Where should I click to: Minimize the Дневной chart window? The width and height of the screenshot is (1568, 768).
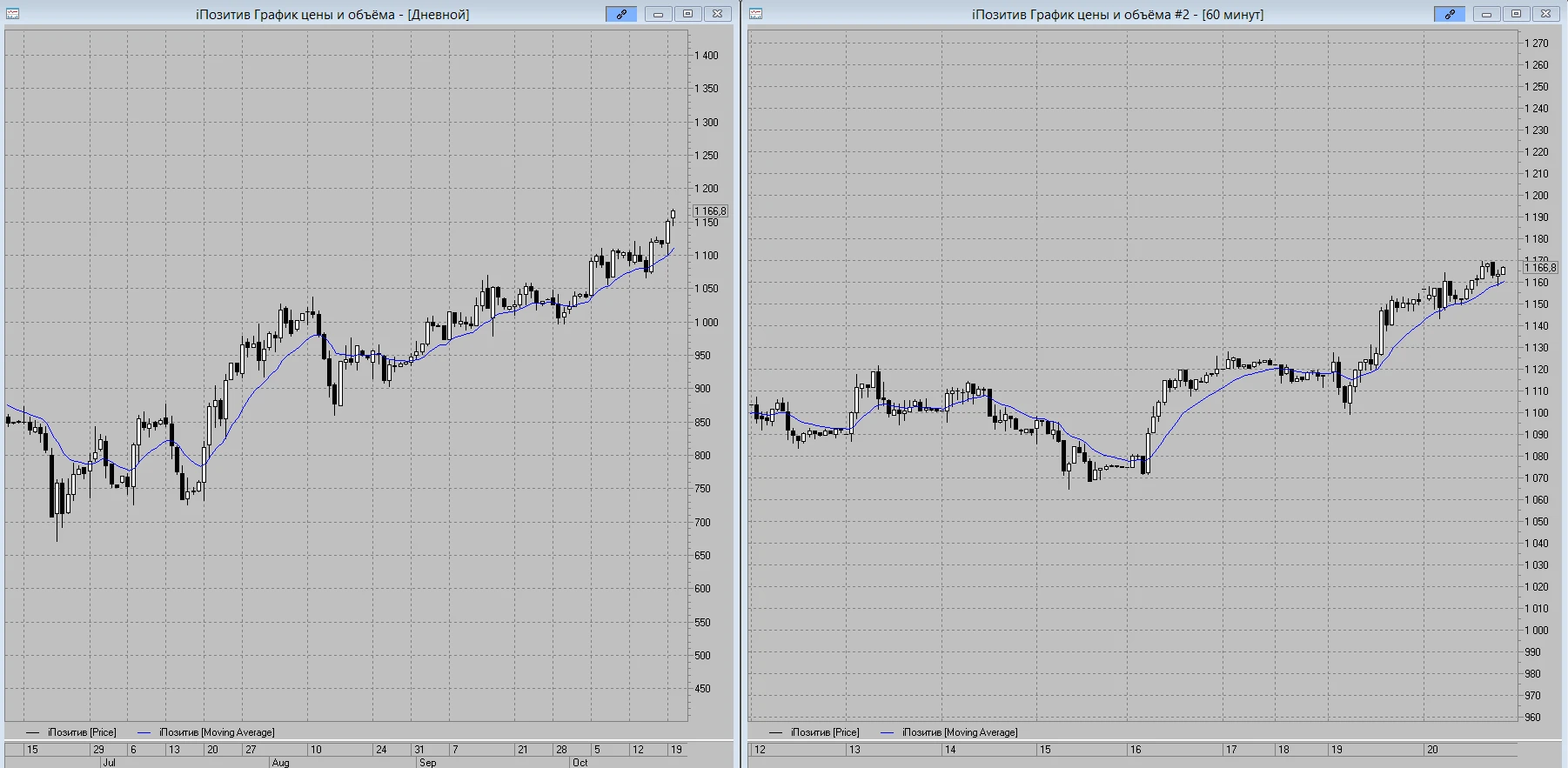[x=658, y=14]
